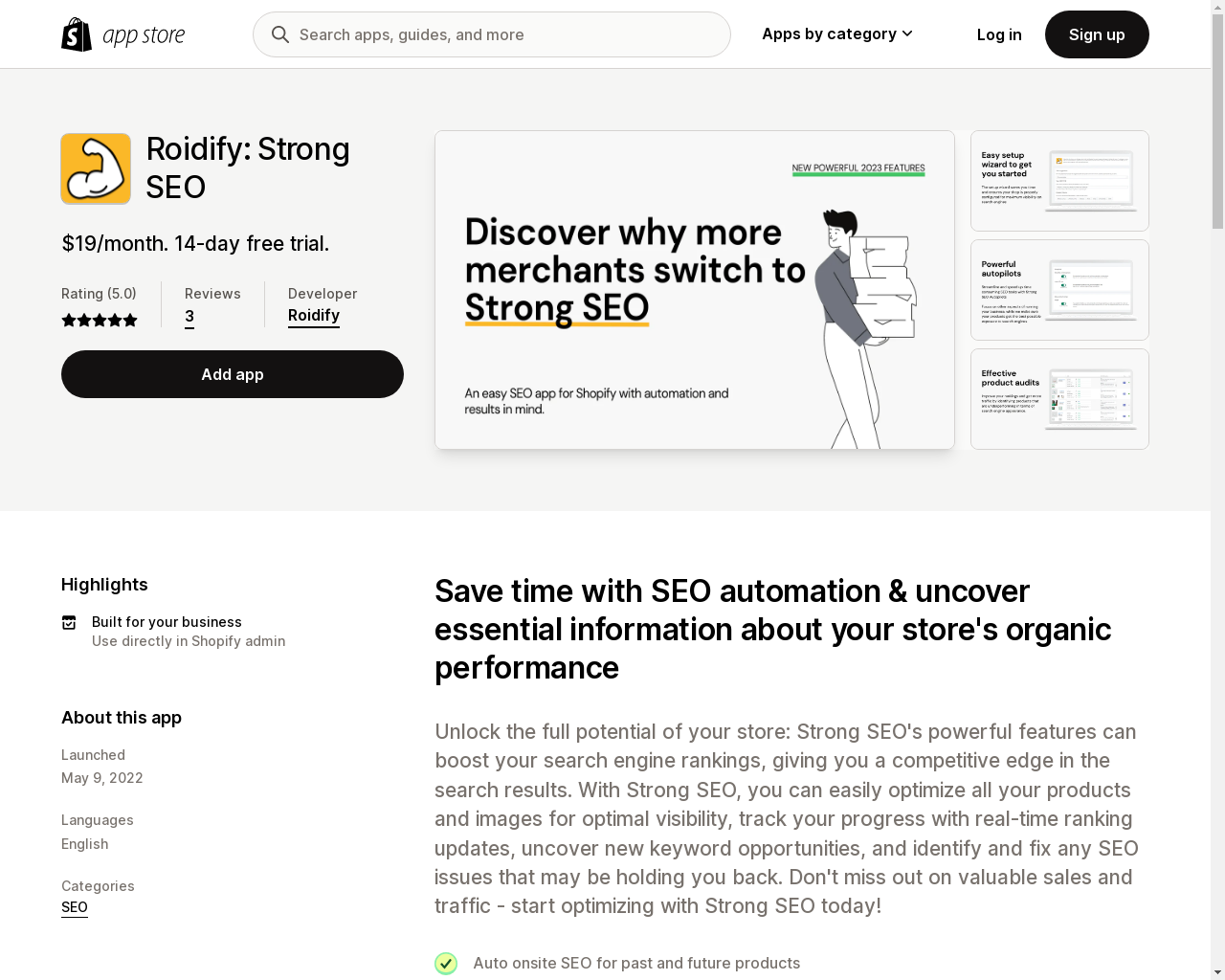
Task: Click the Add app button
Action: [233, 374]
